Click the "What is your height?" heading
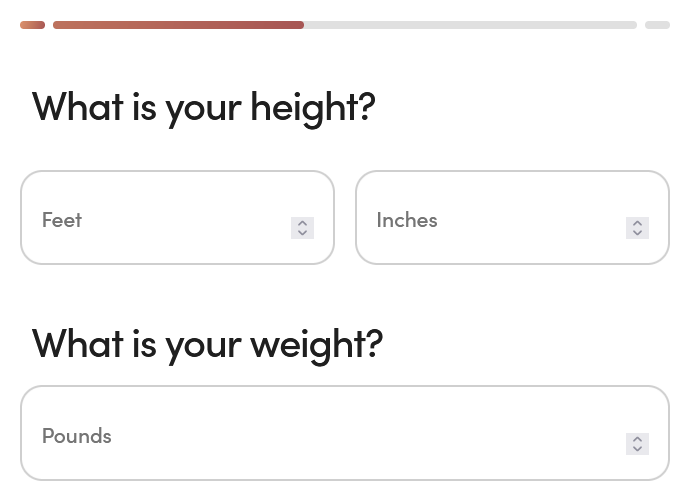Image resolution: width=689 pixels, height=502 pixels. pyautogui.click(x=204, y=107)
